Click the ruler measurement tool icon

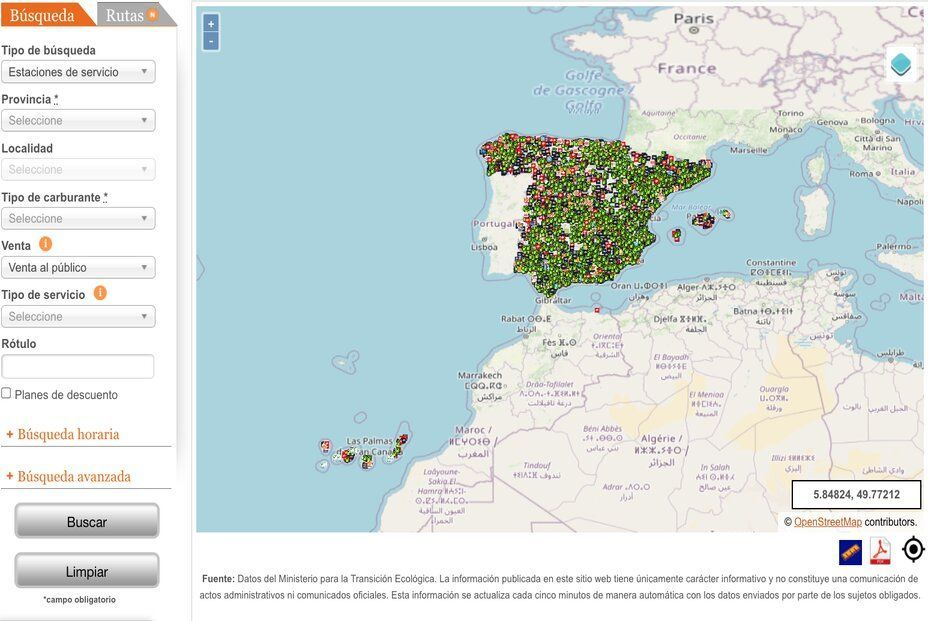(x=850, y=552)
